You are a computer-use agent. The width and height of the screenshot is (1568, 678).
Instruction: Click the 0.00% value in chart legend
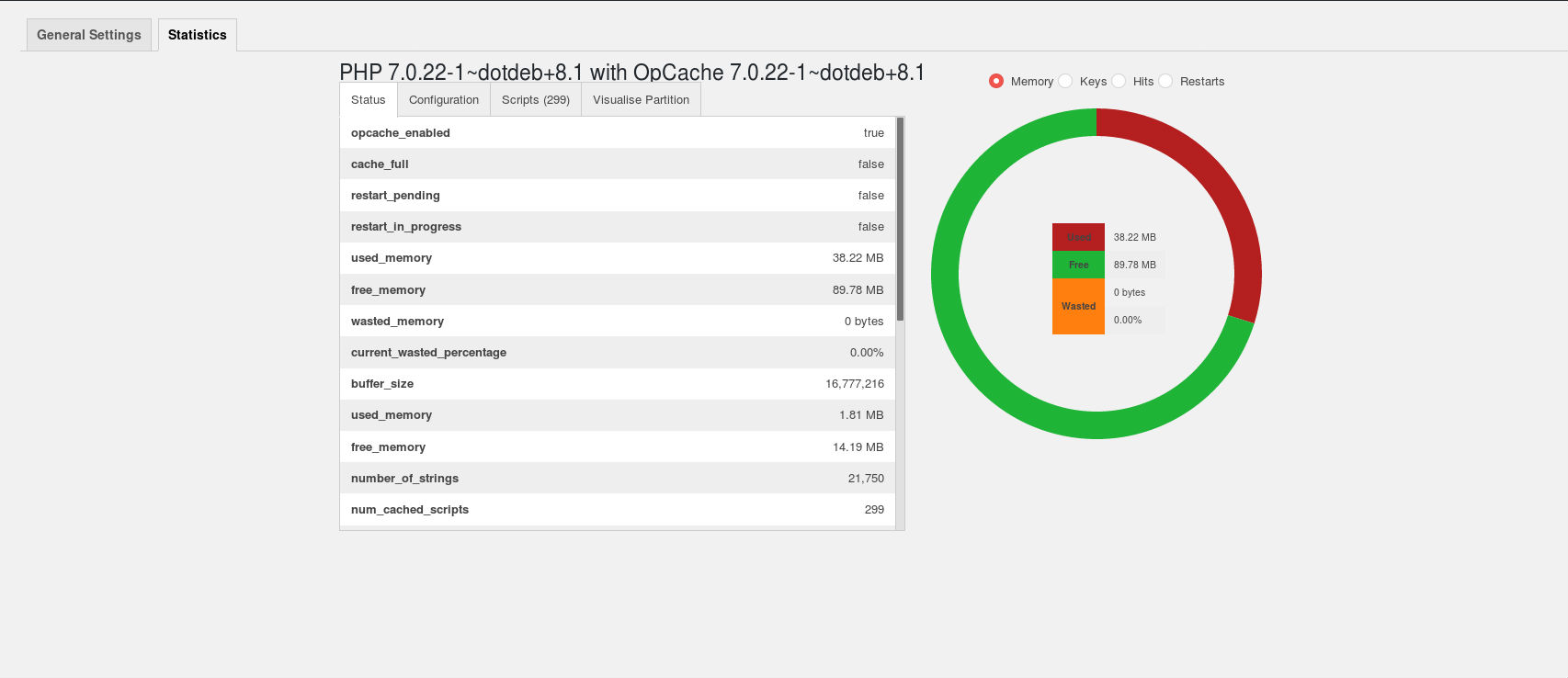[1128, 320]
